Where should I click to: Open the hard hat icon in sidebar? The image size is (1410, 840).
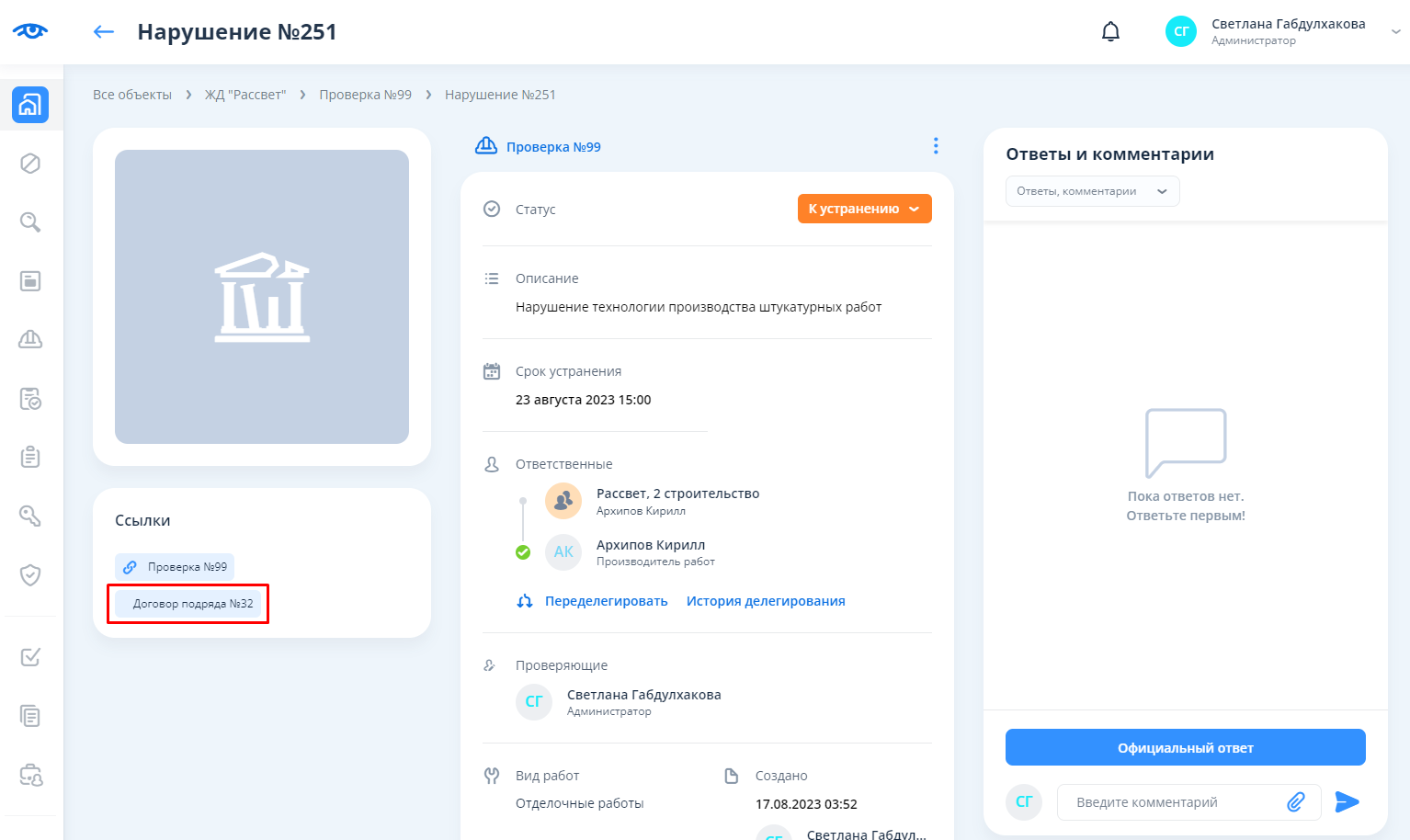click(30, 340)
